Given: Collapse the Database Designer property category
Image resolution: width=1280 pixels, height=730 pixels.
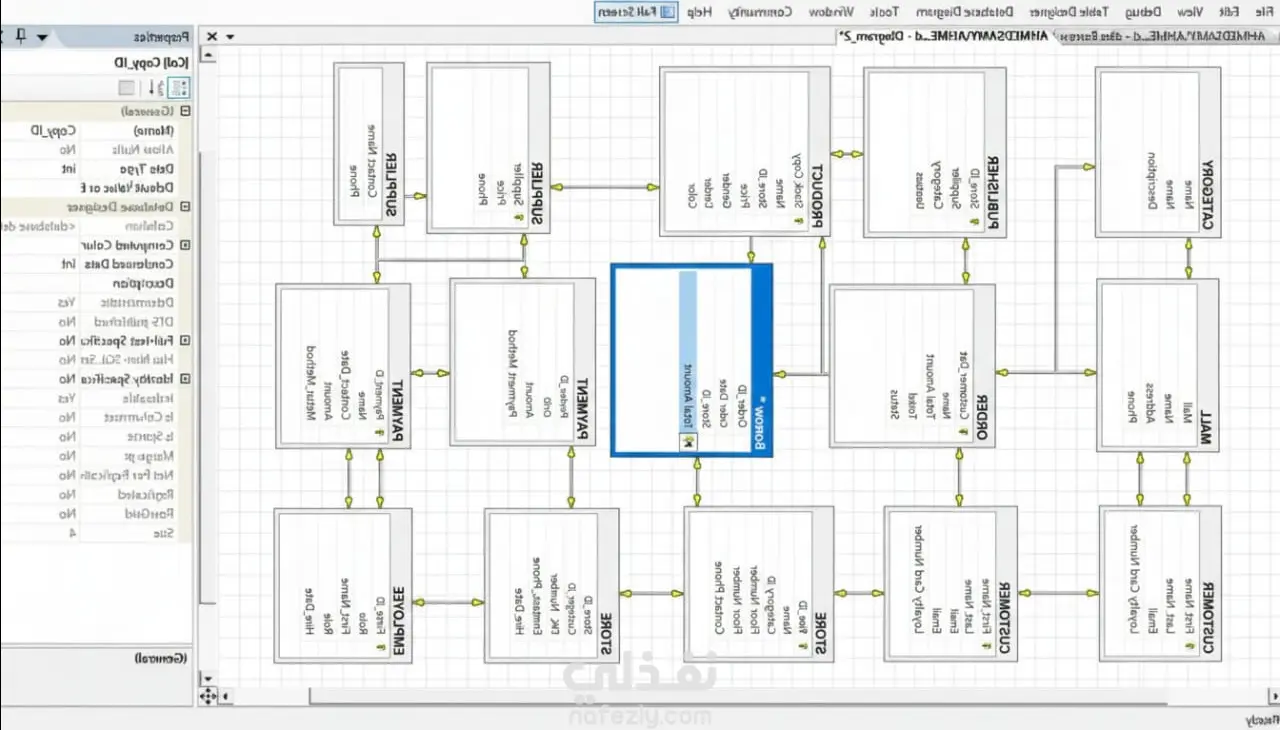Looking at the screenshot, I should tap(185, 207).
